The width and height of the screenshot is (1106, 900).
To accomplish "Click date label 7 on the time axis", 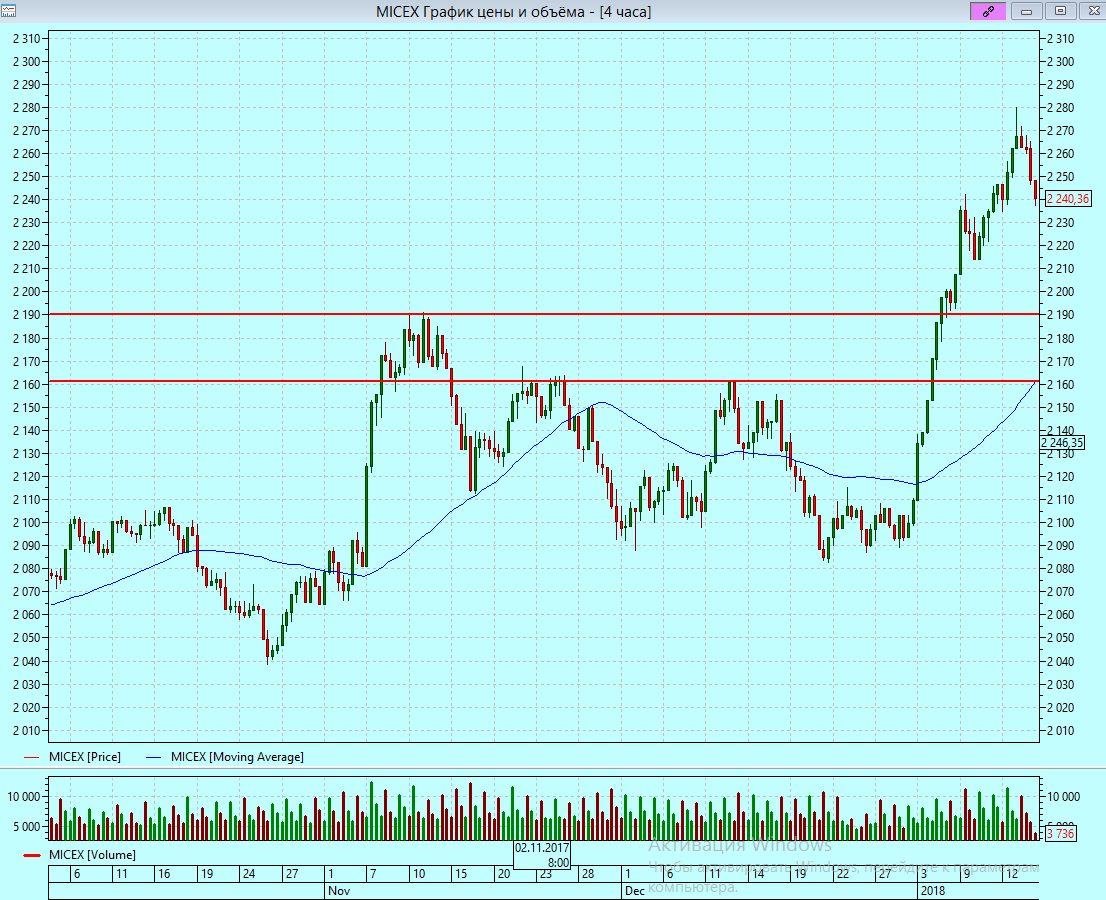I will tap(373, 874).
